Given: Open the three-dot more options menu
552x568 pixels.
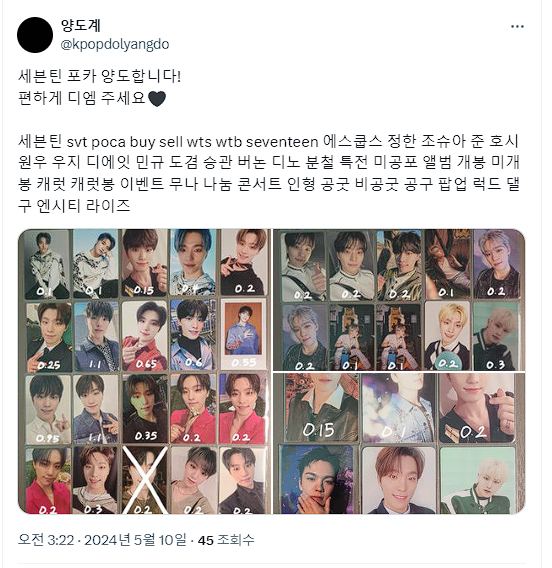Looking at the screenshot, I should click(517, 26).
